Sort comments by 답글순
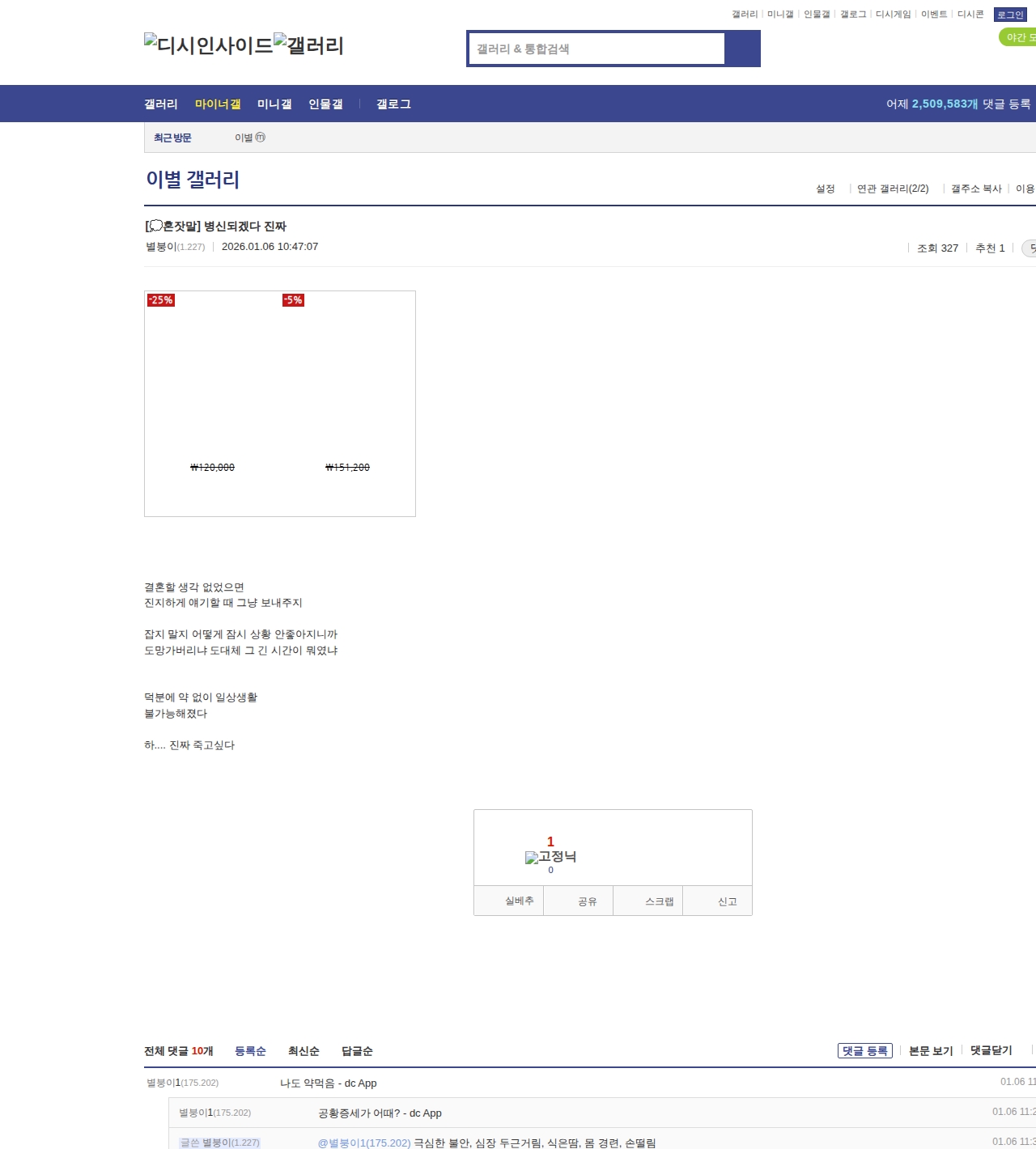This screenshot has height=1149, width=1036. (357, 1051)
